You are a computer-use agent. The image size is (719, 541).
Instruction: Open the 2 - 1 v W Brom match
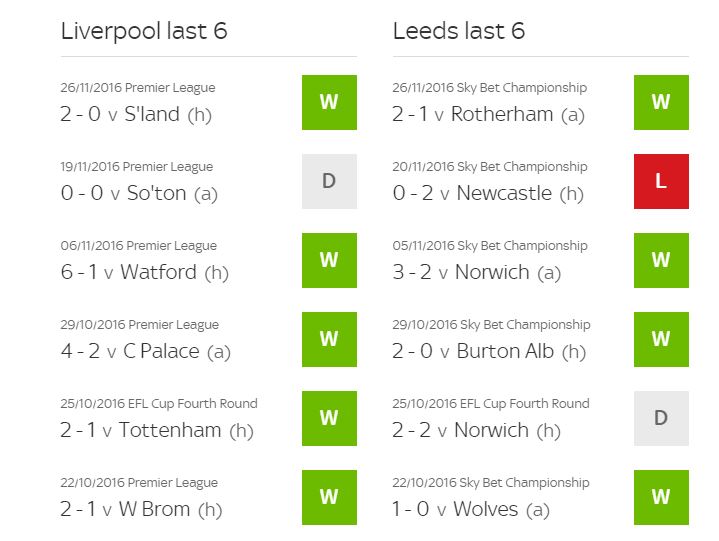[140, 509]
